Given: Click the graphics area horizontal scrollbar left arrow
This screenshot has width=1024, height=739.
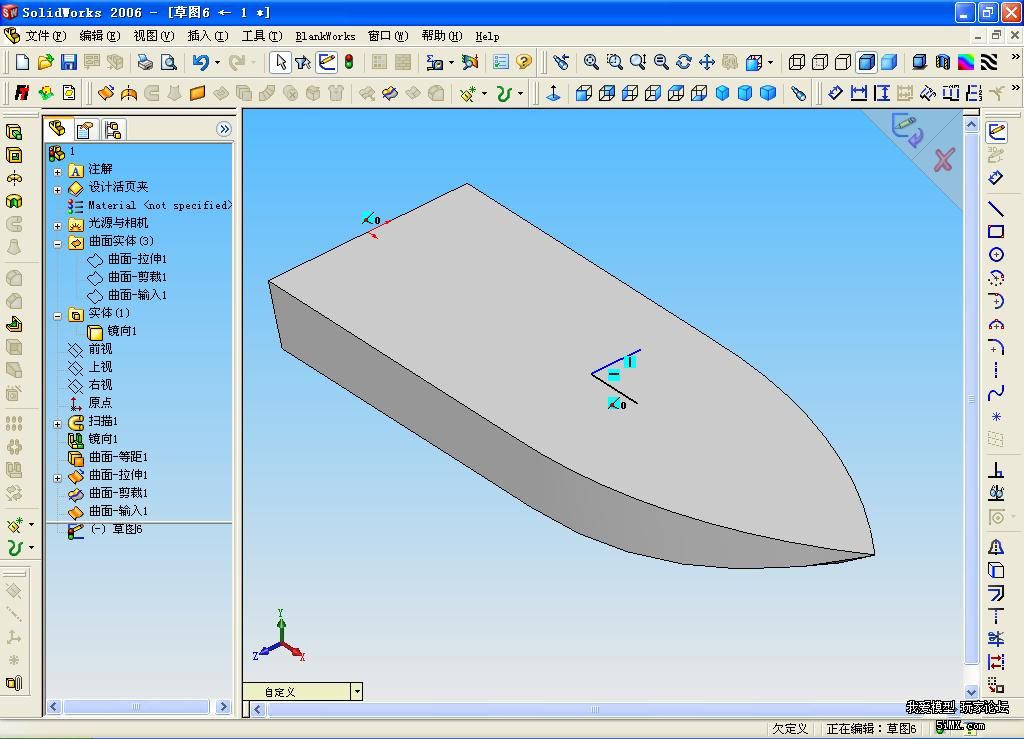Looking at the screenshot, I should point(258,709).
